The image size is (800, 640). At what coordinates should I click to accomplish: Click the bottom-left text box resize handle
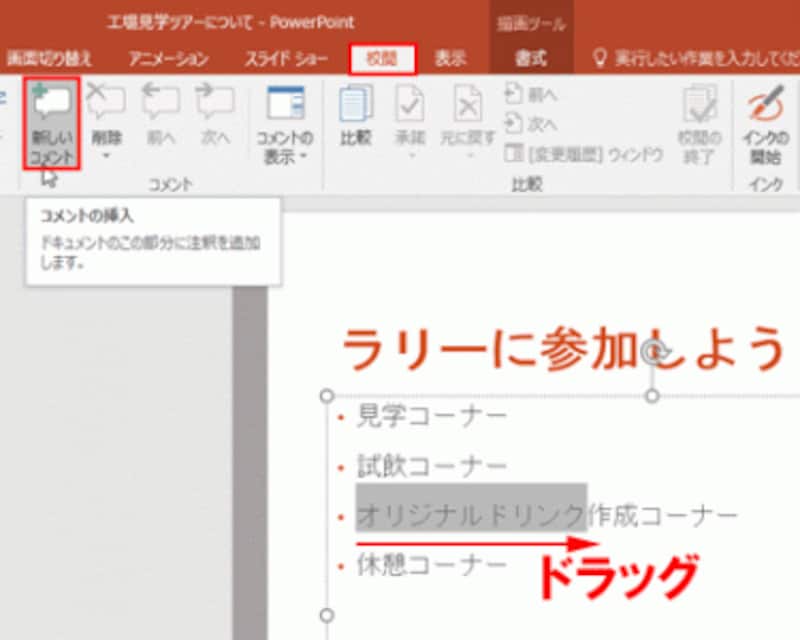click(327, 616)
